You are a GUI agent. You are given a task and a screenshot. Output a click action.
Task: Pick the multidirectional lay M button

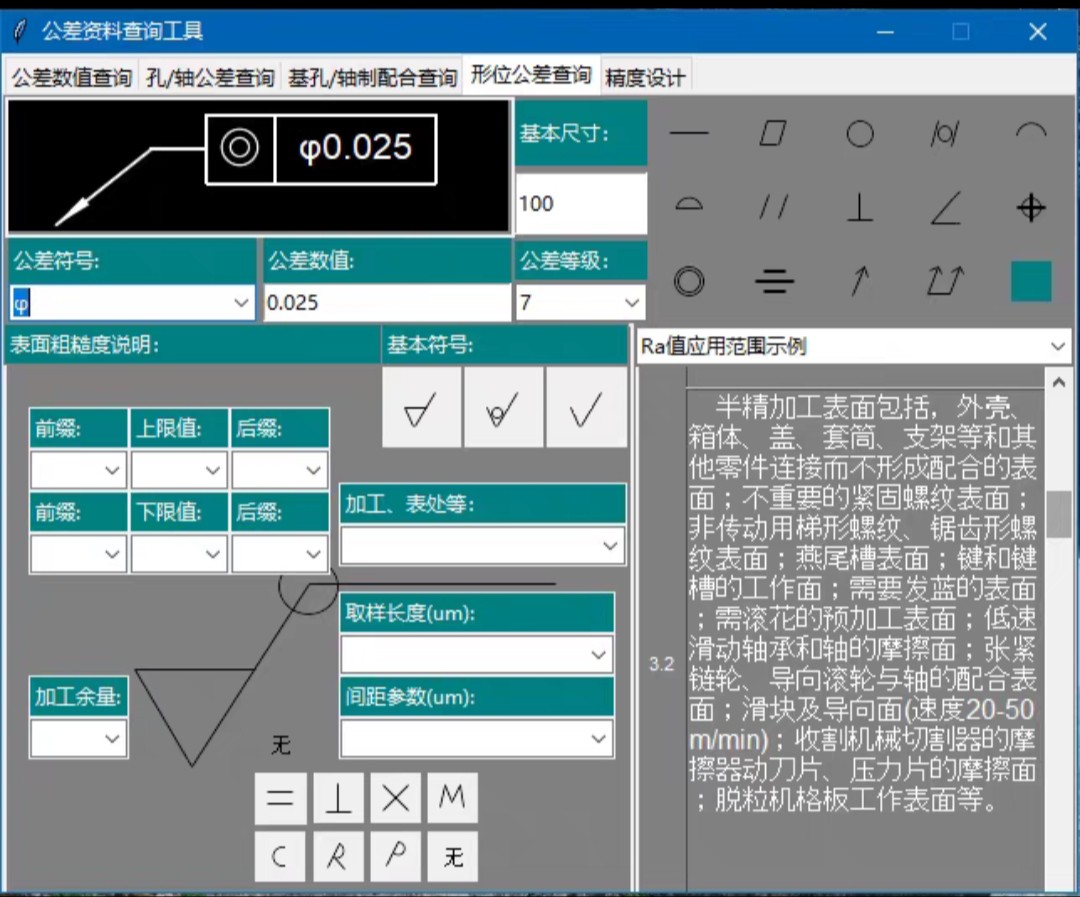(453, 798)
